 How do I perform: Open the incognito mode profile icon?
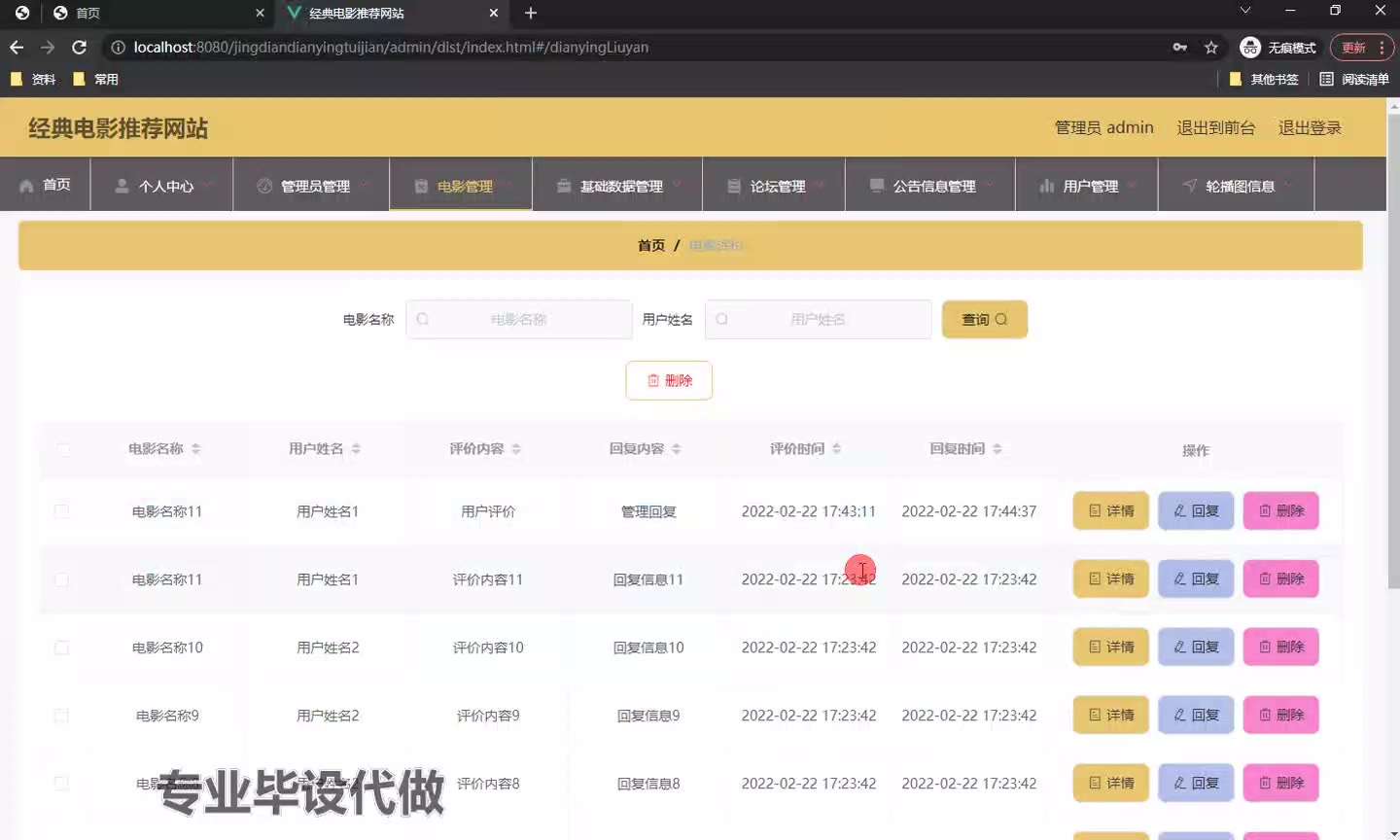[1278, 47]
